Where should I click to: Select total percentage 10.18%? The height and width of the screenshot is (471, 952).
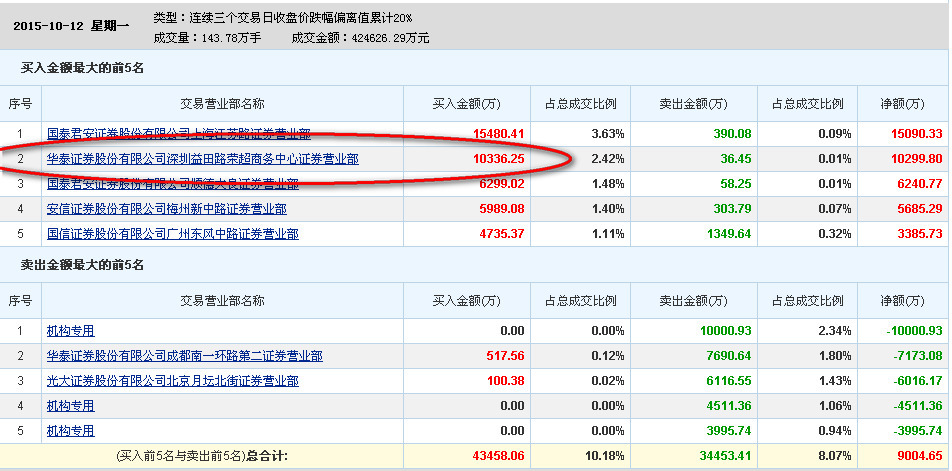tap(605, 456)
